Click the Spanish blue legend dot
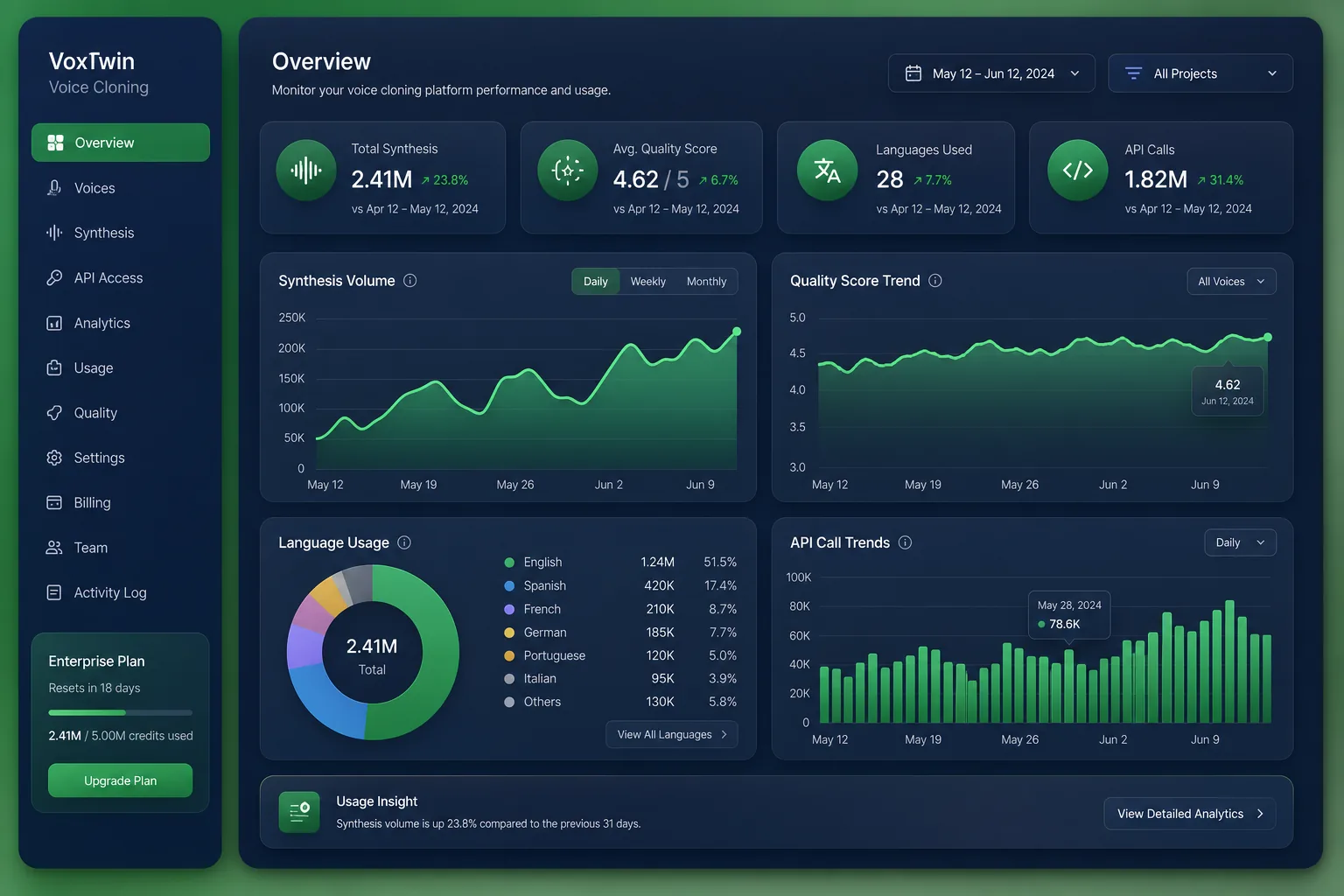Image resolution: width=1344 pixels, height=896 pixels. [509, 585]
